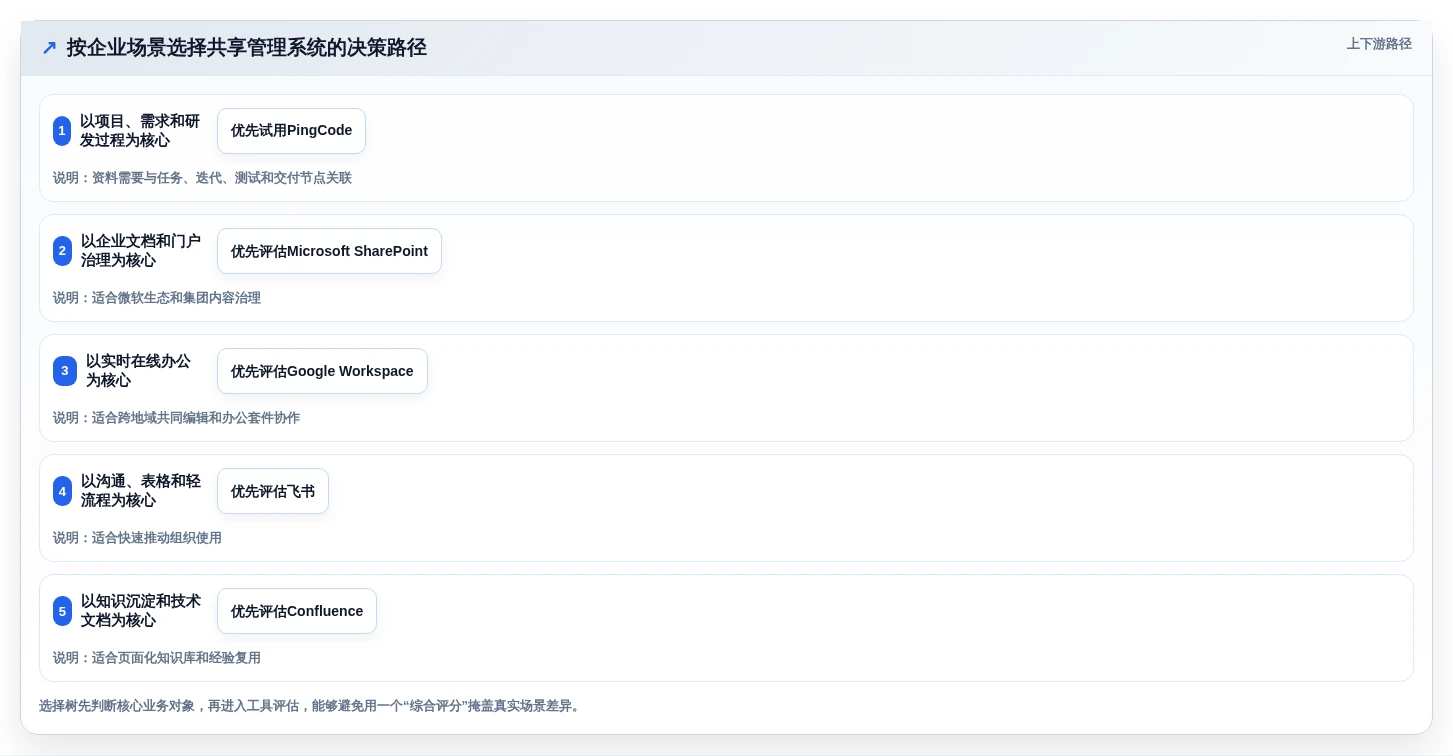The height and width of the screenshot is (756, 1453).
Task: Select 优先评估Microsoft SharePoint button
Action: click(x=329, y=251)
